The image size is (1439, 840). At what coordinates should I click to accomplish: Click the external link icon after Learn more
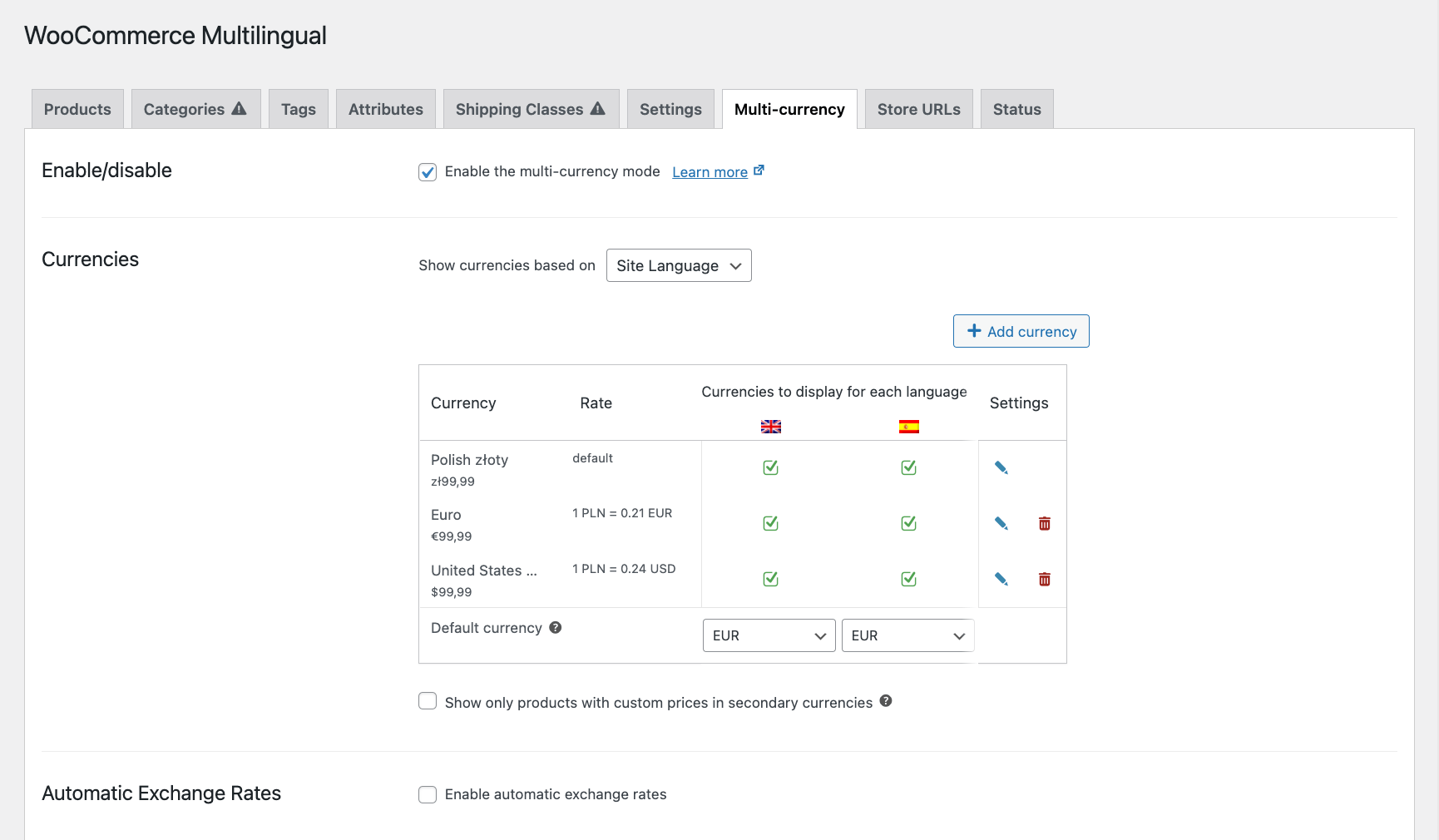759,170
